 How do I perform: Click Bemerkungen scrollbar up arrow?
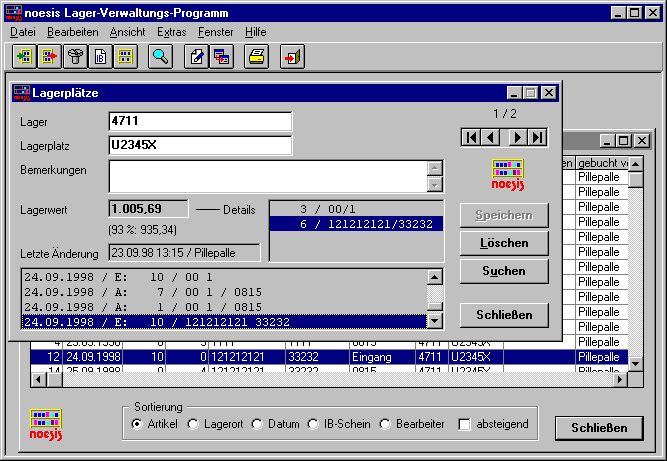(435, 168)
